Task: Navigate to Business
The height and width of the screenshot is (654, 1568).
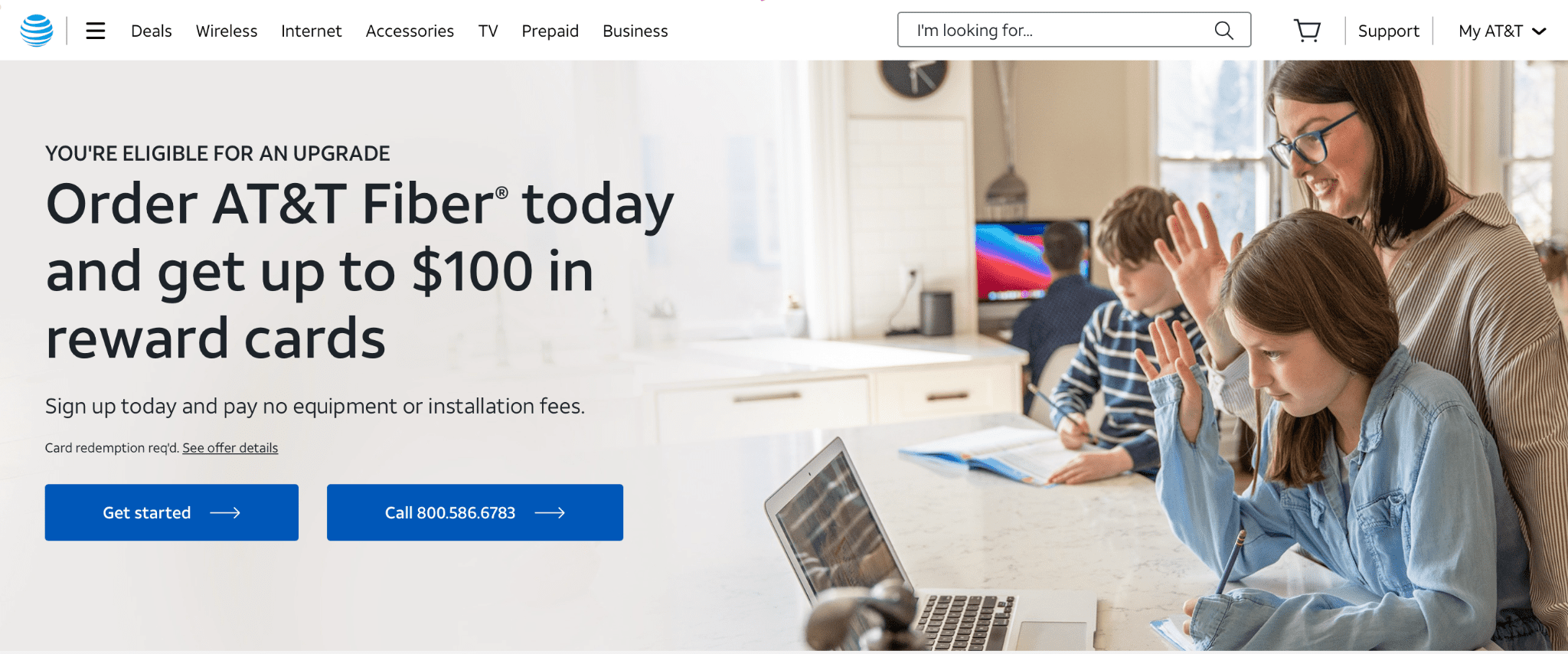Action: tap(635, 31)
